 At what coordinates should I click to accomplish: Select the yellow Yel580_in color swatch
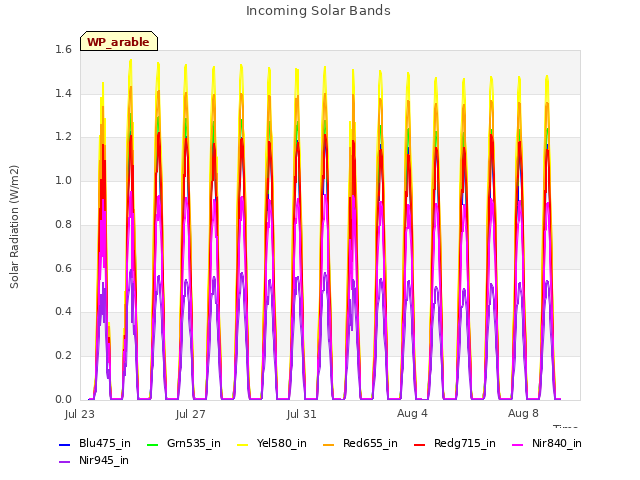point(242,444)
